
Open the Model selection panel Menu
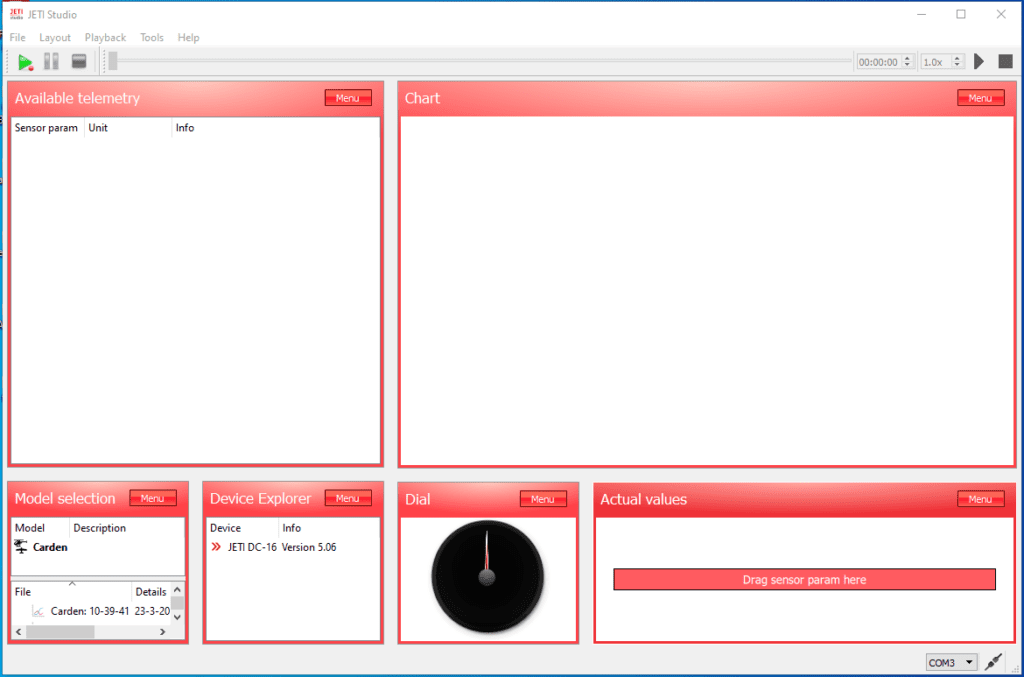(x=153, y=498)
